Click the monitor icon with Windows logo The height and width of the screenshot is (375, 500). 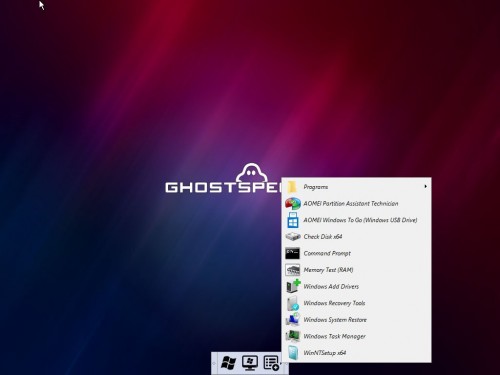(x=250, y=363)
